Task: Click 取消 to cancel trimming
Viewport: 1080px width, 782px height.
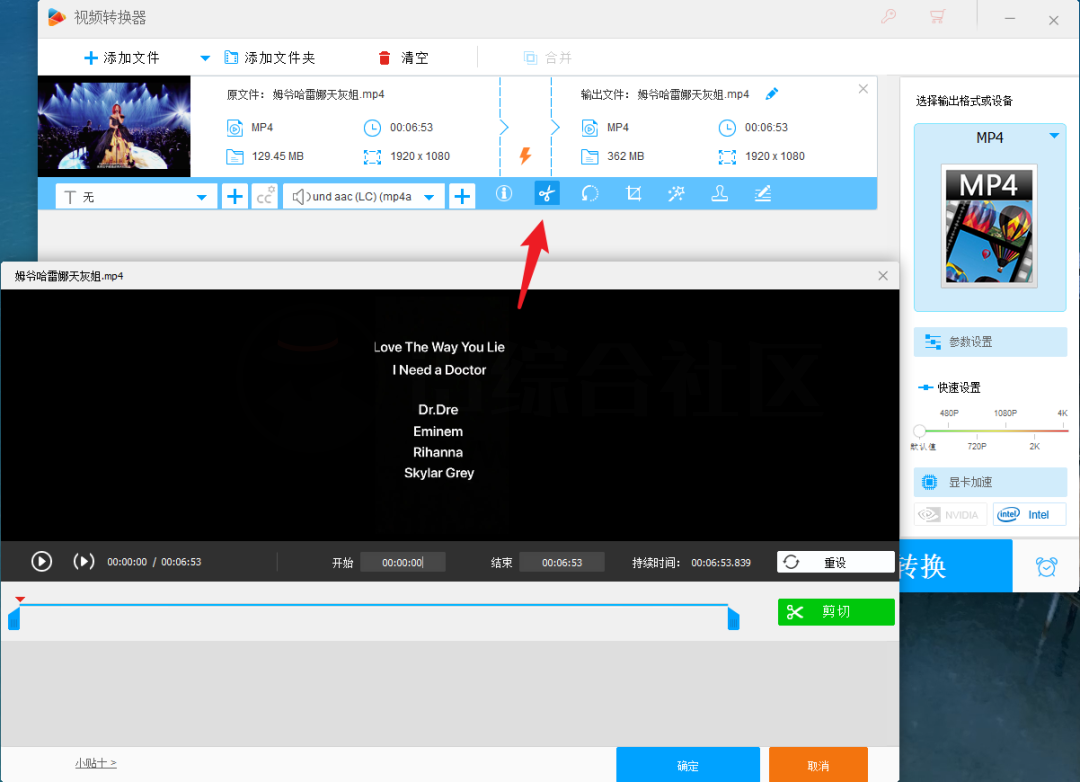Action: click(x=818, y=765)
